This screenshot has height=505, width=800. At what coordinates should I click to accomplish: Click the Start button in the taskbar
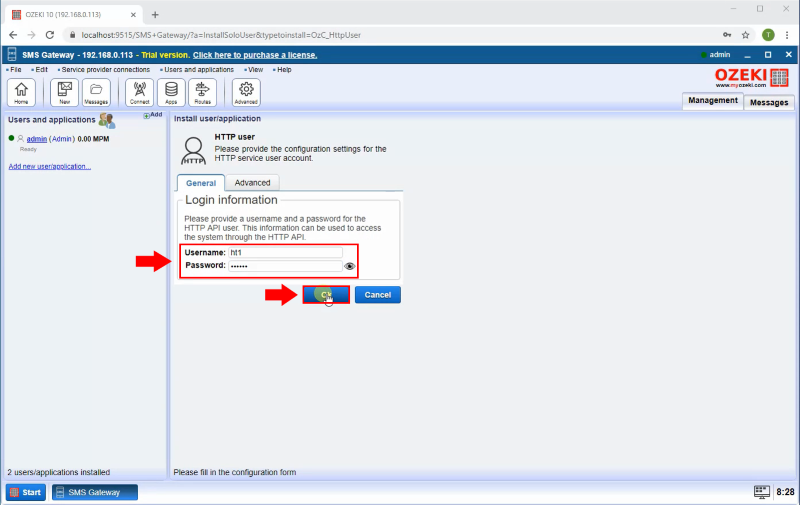tap(26, 492)
